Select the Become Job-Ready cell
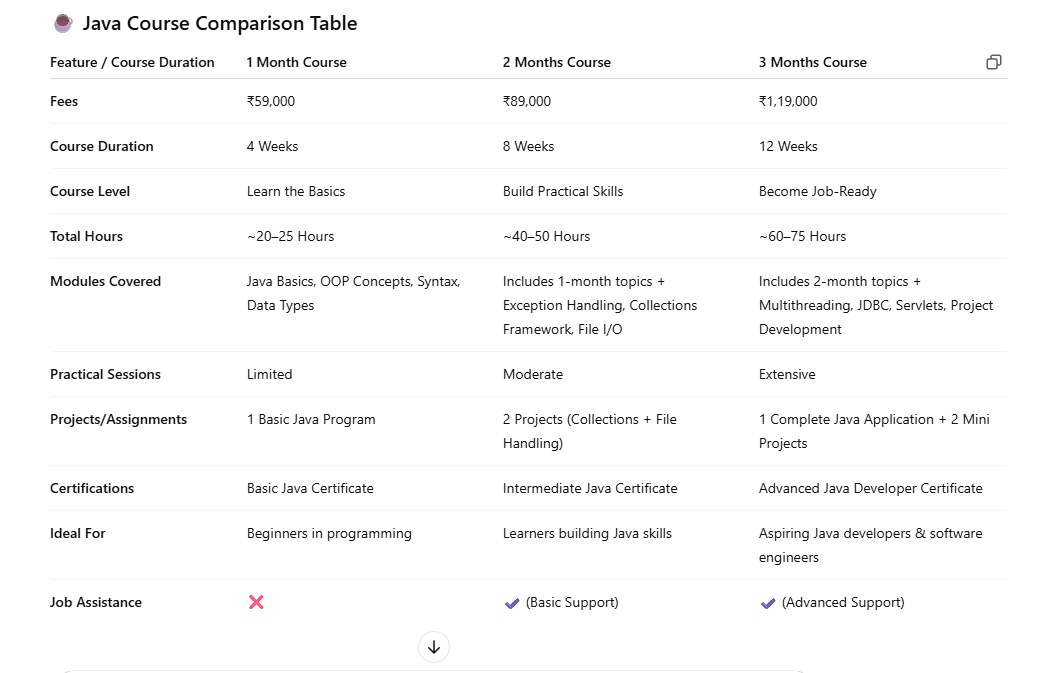1048x673 pixels. (820, 191)
